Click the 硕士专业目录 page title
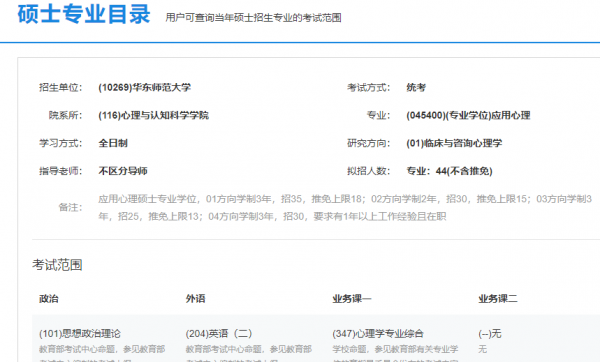Screen dimensions: 600x362 coord(84,14)
